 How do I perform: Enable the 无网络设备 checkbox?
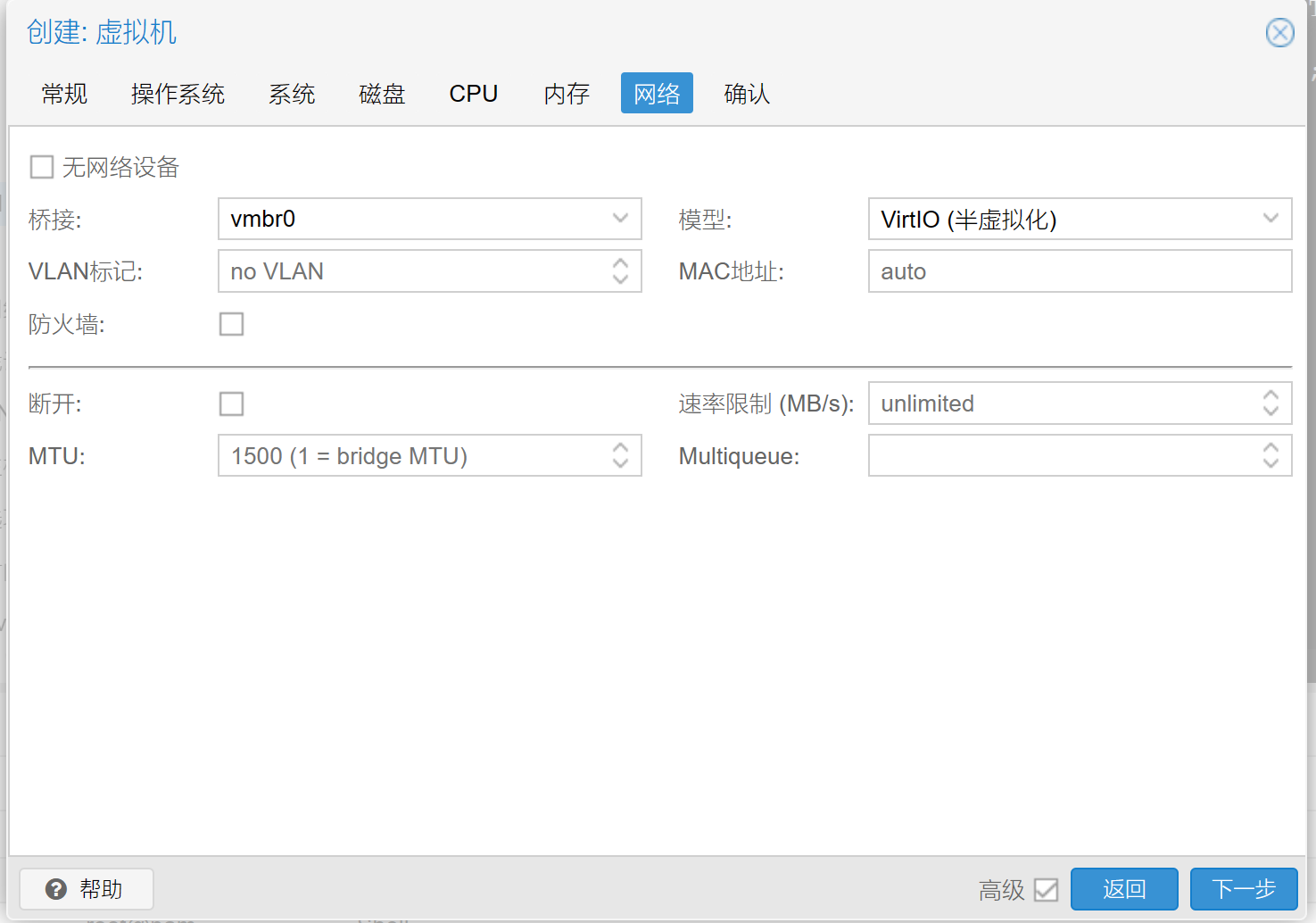click(x=42, y=167)
